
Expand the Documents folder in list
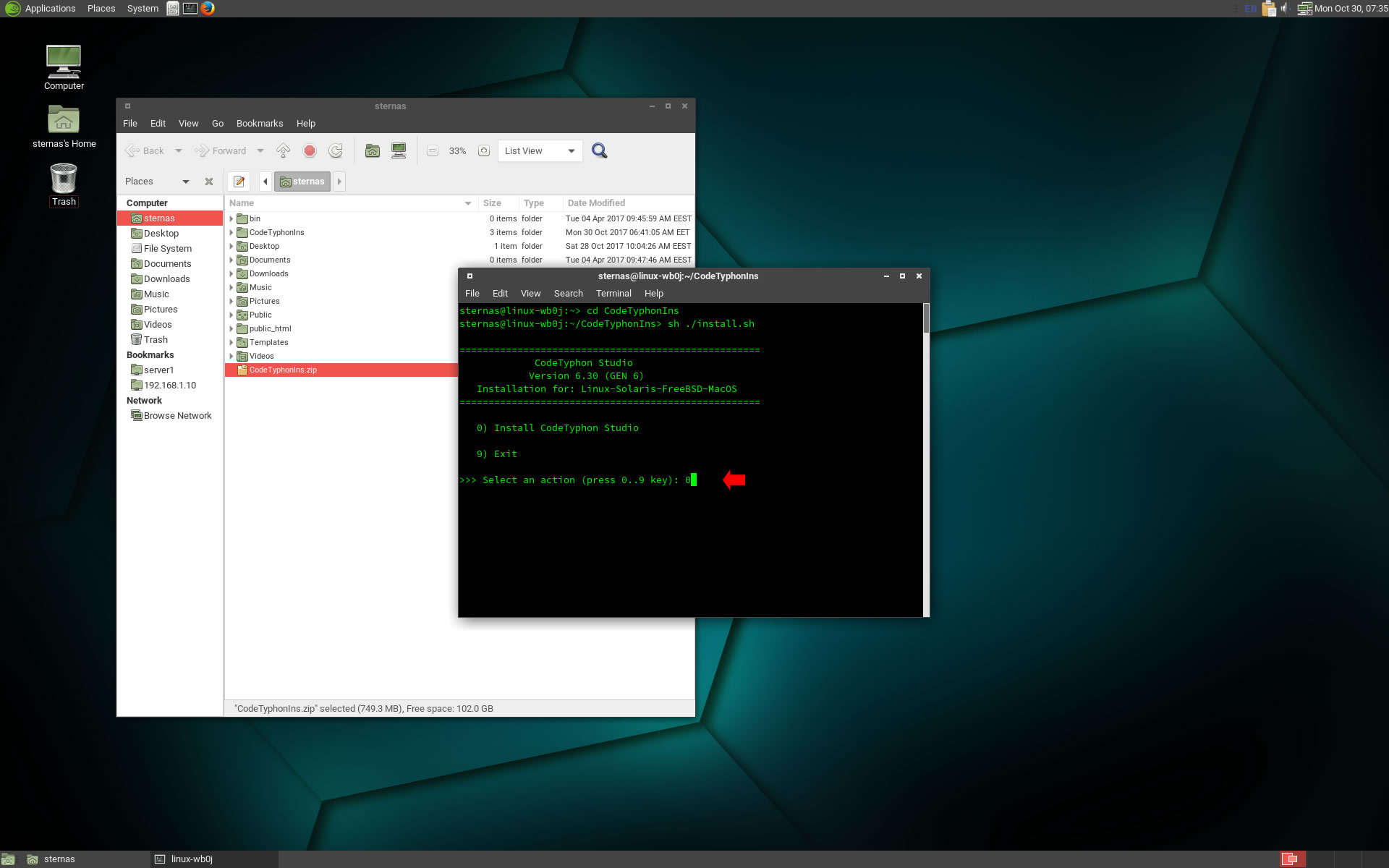pos(231,260)
